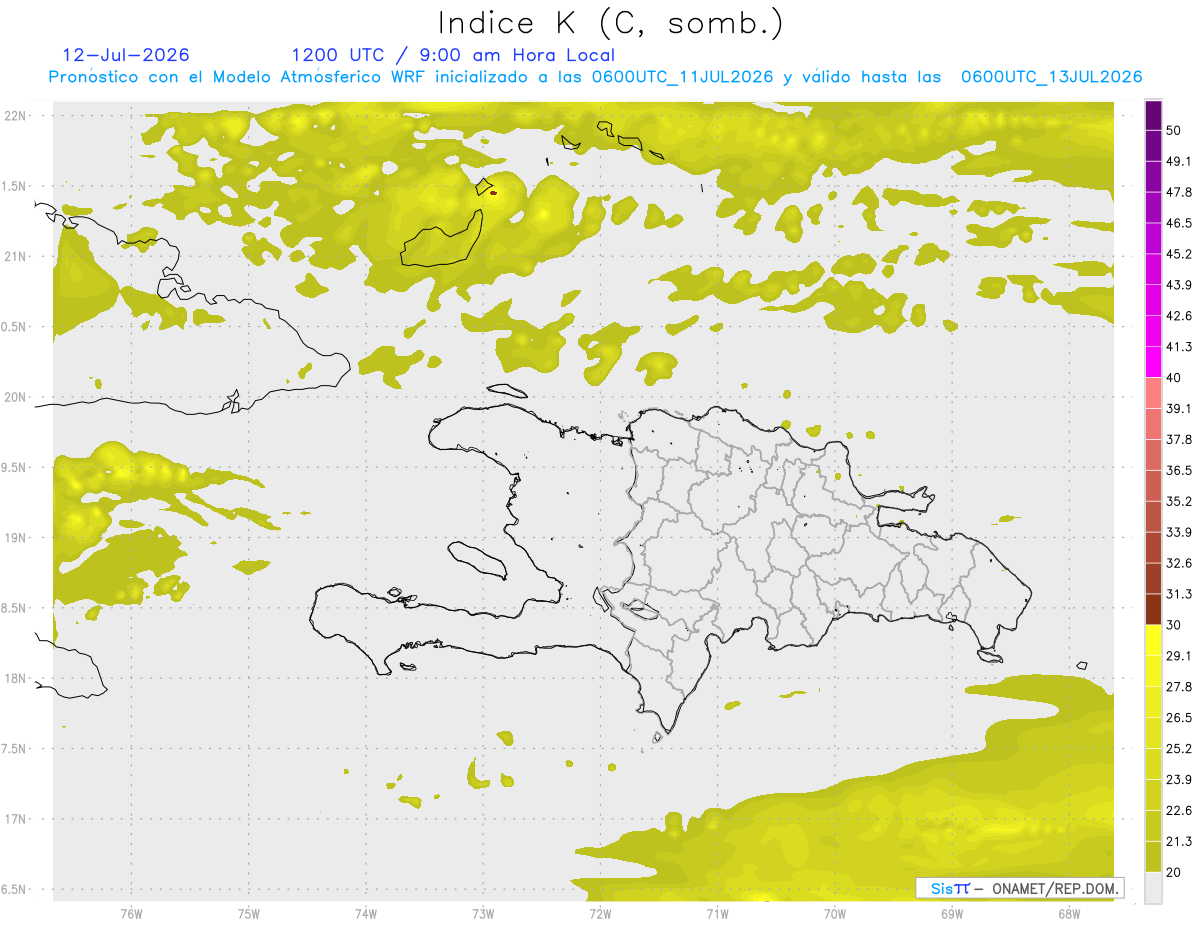Click the '47.8' colorbar value
Screen dimensions: 1200x927
coord(1178,192)
